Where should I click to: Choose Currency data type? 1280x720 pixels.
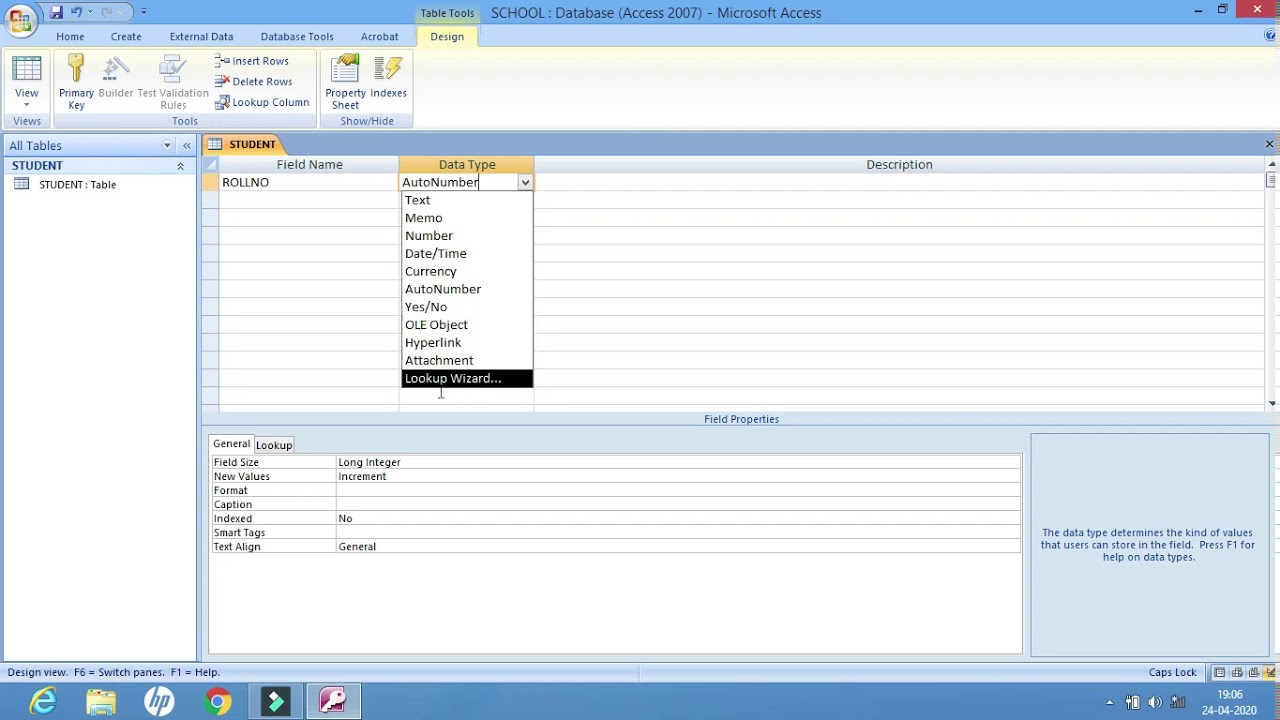pyautogui.click(x=467, y=272)
